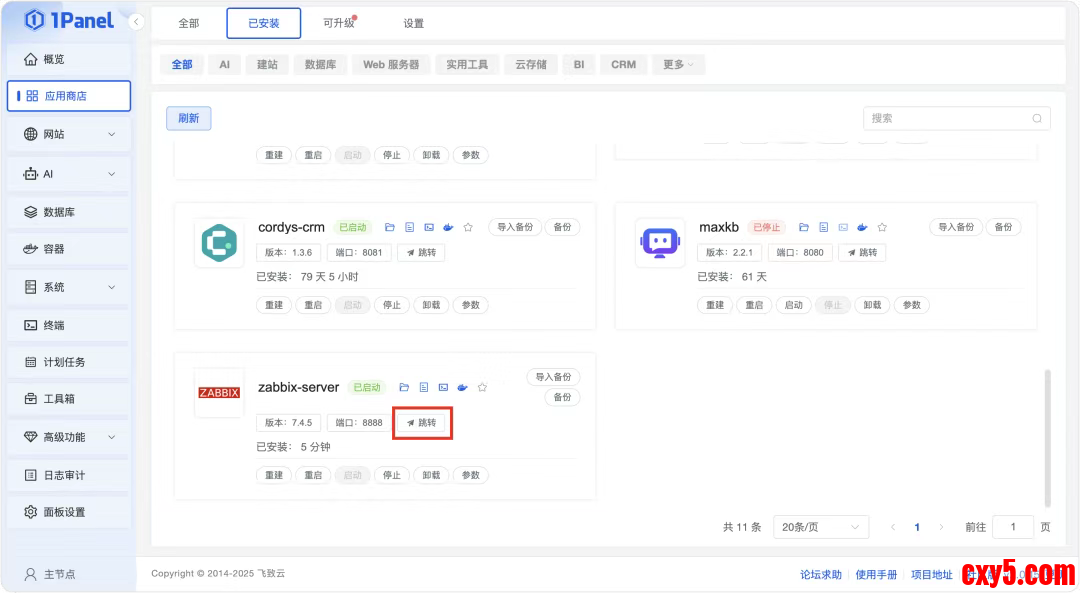
Task: Open the 20条/页 page size dropdown
Action: 821,527
